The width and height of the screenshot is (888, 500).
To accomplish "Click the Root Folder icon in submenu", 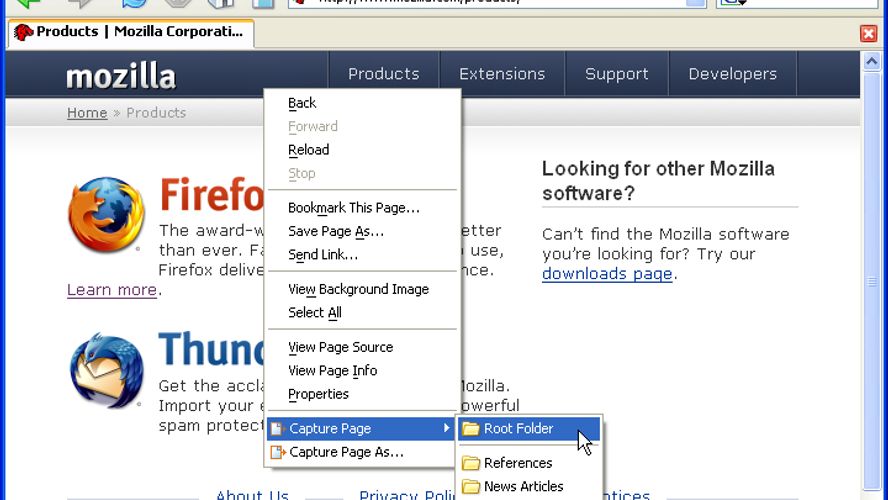I will click(x=470, y=429).
